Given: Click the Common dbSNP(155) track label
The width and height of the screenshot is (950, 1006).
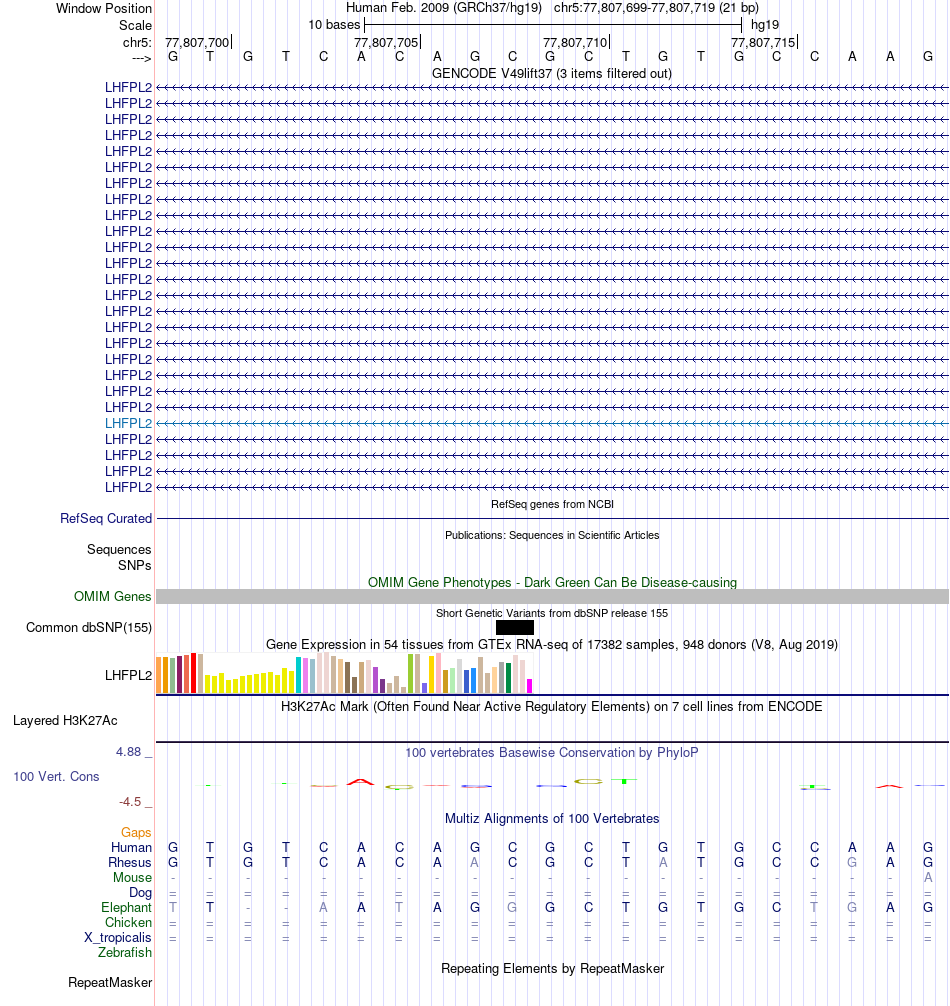Looking at the screenshot, I should pos(89,627).
